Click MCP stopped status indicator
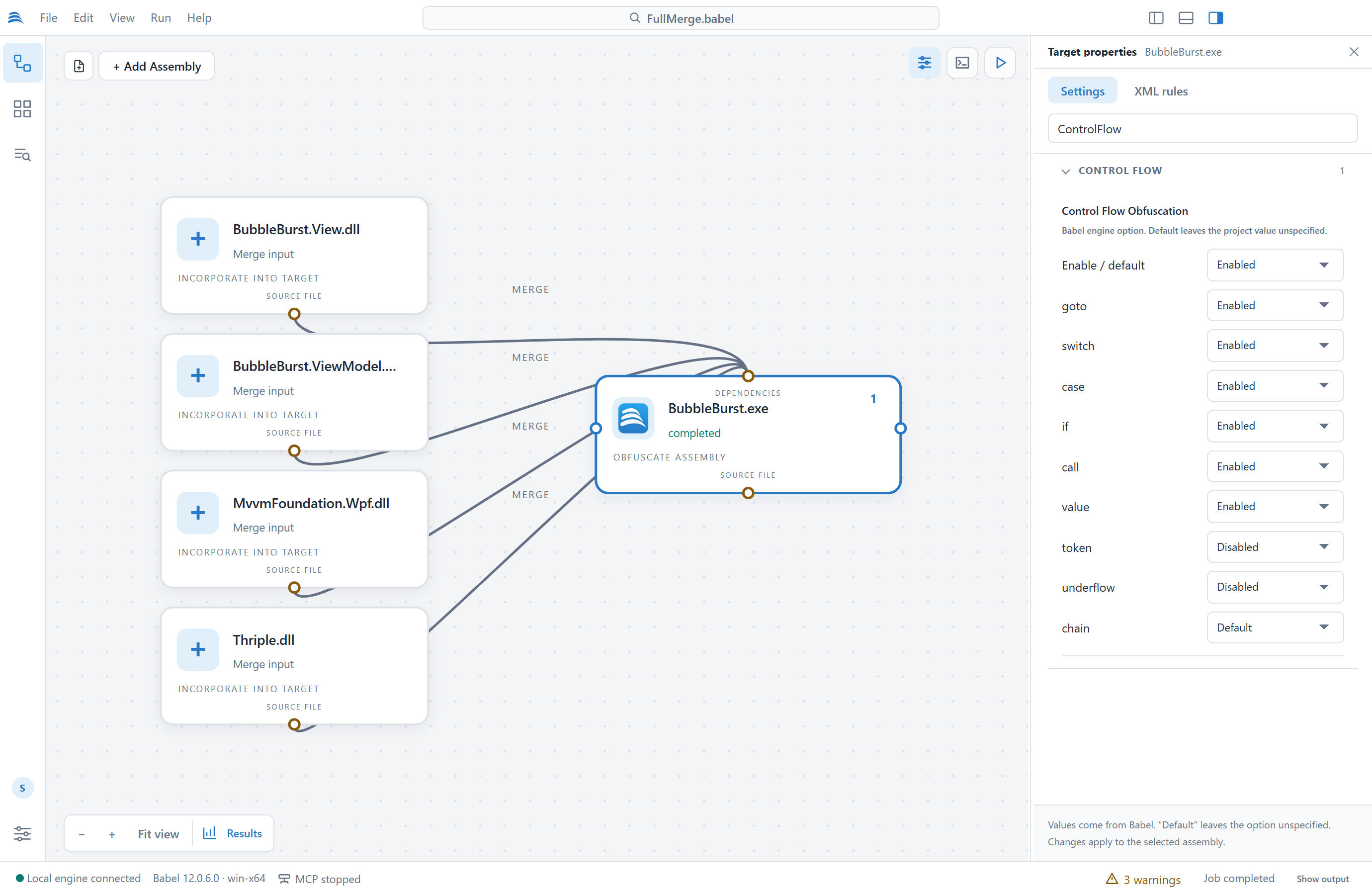This screenshot has width=1372, height=895. [x=319, y=879]
